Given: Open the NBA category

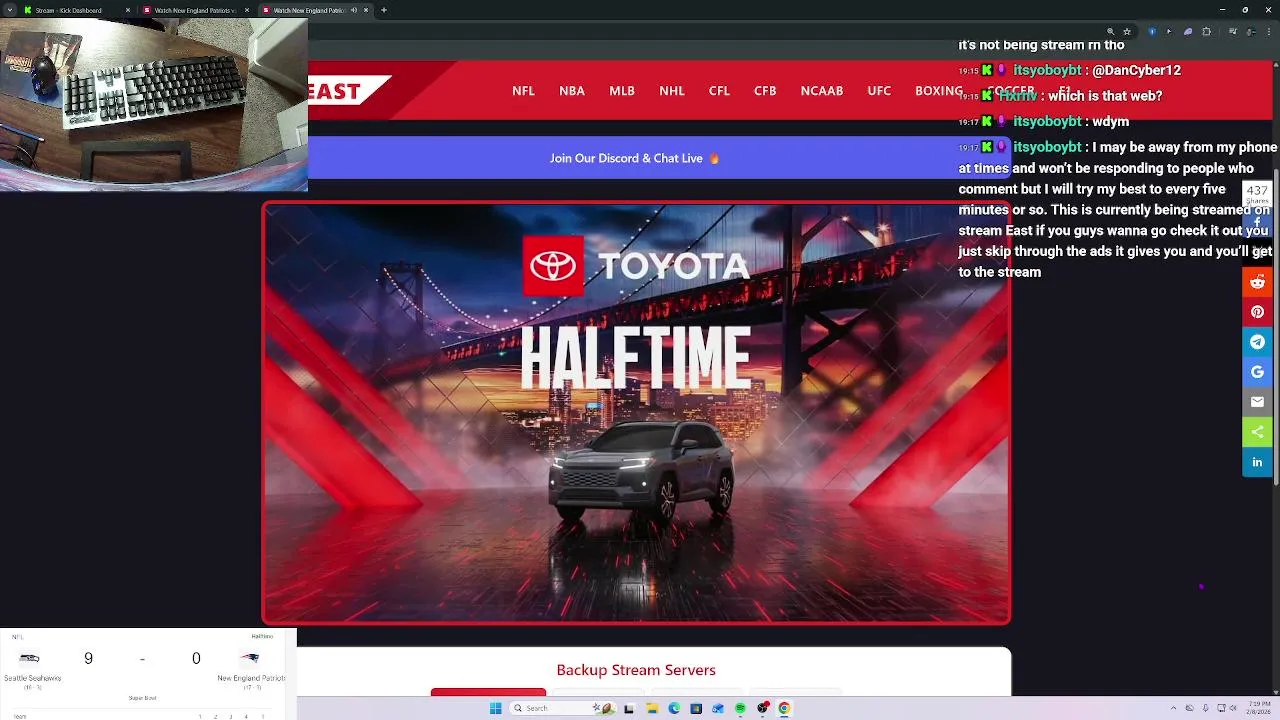Looking at the screenshot, I should 572,91.
